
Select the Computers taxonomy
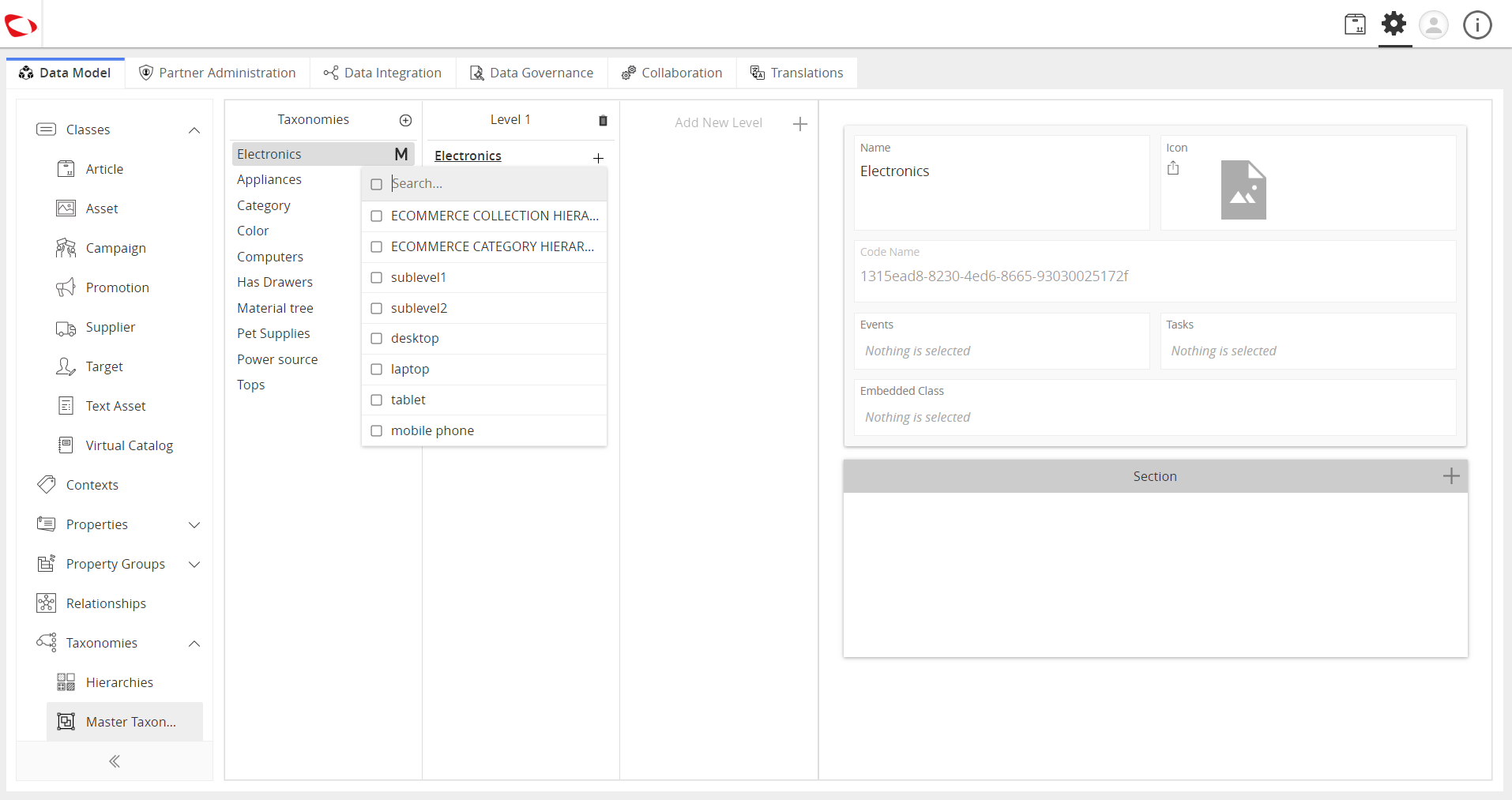(x=270, y=257)
